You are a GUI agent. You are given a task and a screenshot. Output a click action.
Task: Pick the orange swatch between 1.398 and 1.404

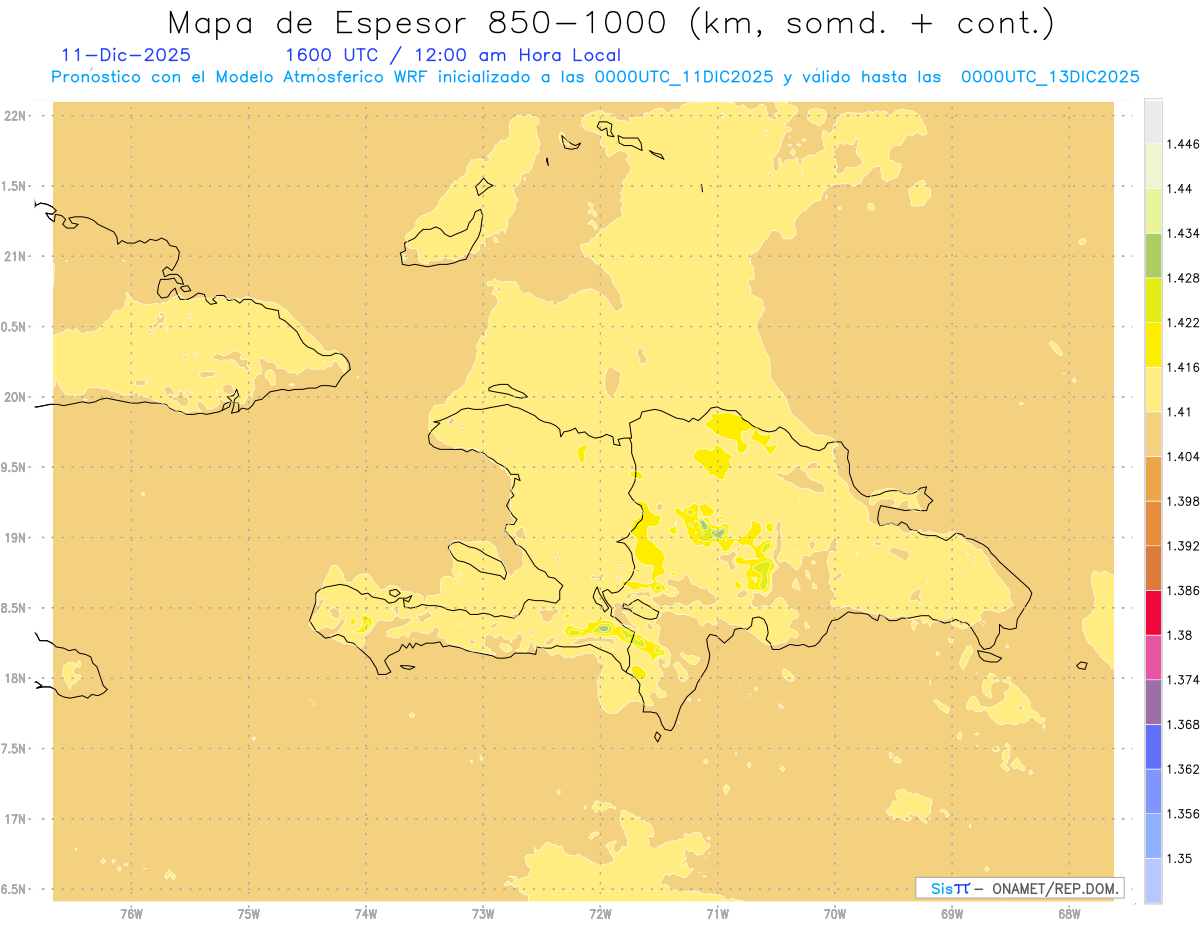(x=1153, y=479)
